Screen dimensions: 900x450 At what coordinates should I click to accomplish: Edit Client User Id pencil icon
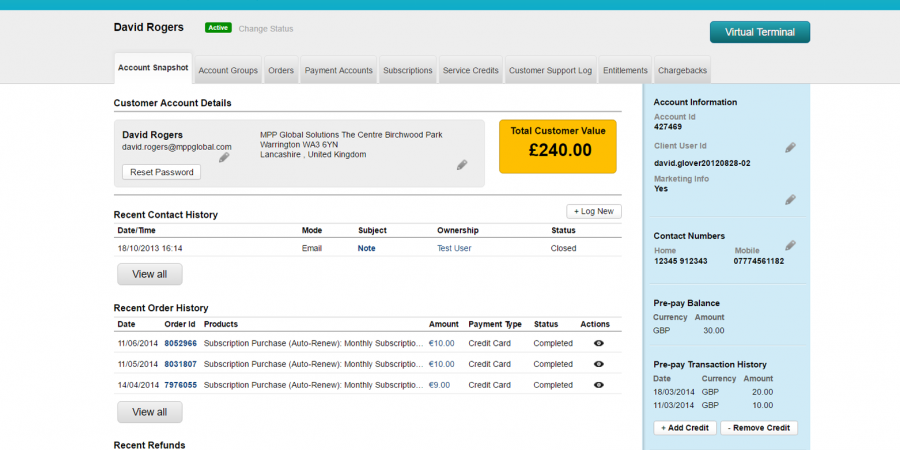(790, 148)
